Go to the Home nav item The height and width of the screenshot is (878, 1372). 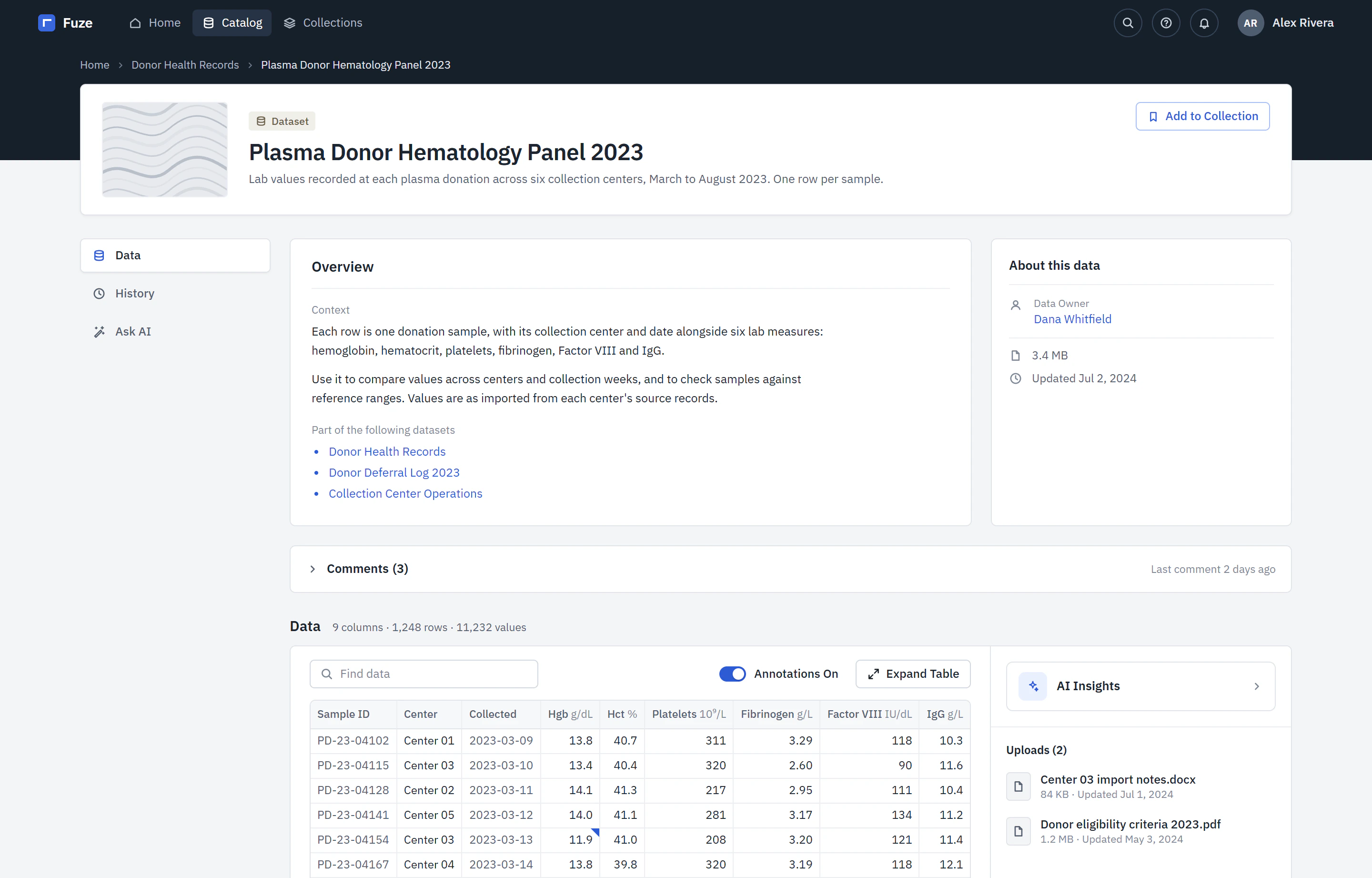155,23
